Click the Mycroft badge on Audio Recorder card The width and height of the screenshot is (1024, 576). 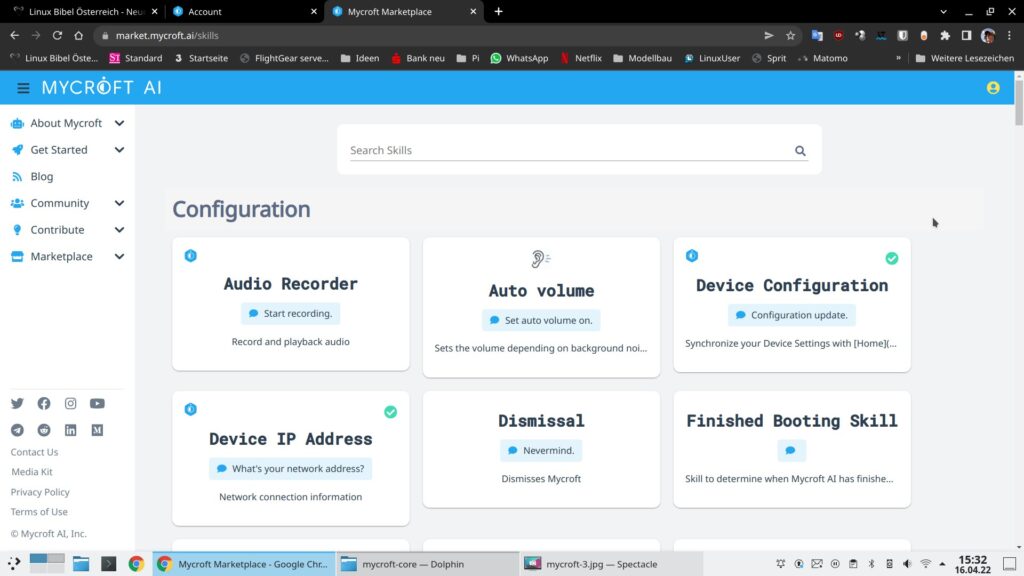pos(191,255)
